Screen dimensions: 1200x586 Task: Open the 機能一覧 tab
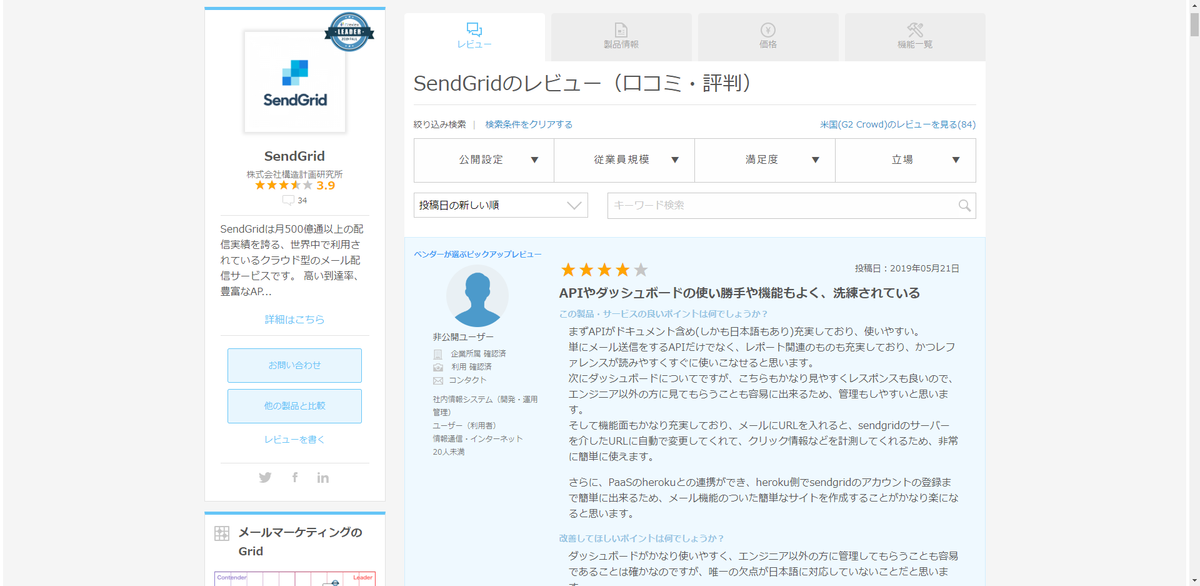click(915, 36)
